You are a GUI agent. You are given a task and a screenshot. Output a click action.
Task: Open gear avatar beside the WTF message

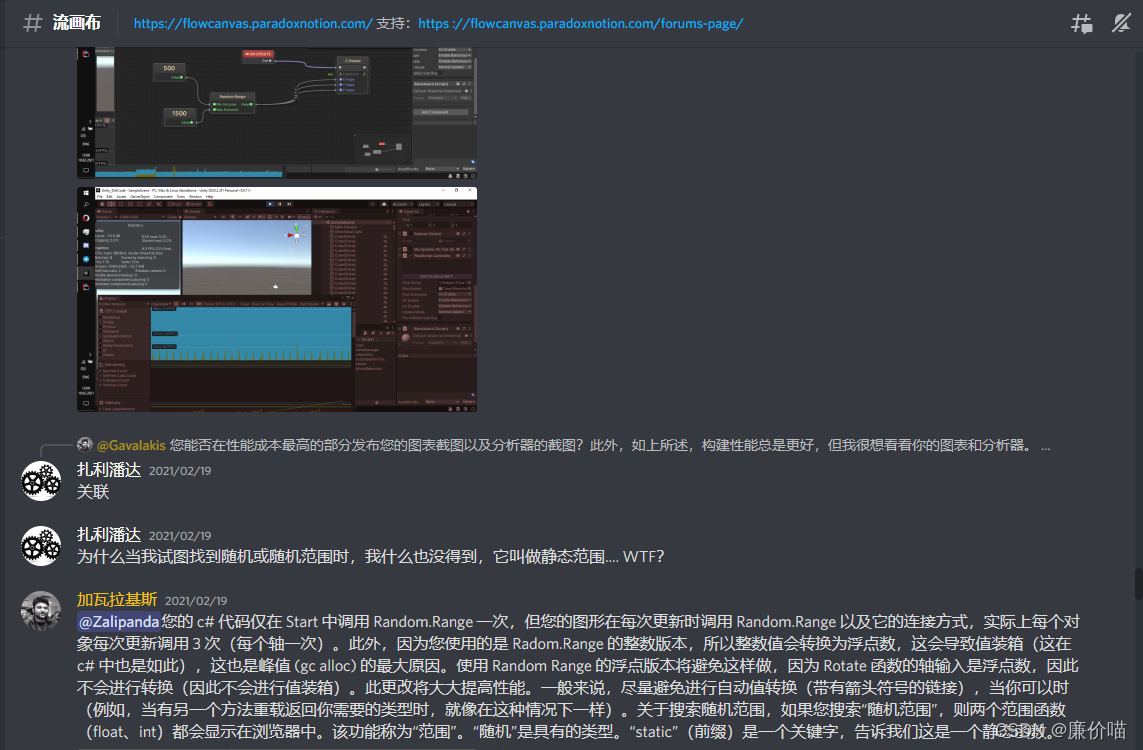tap(41, 546)
